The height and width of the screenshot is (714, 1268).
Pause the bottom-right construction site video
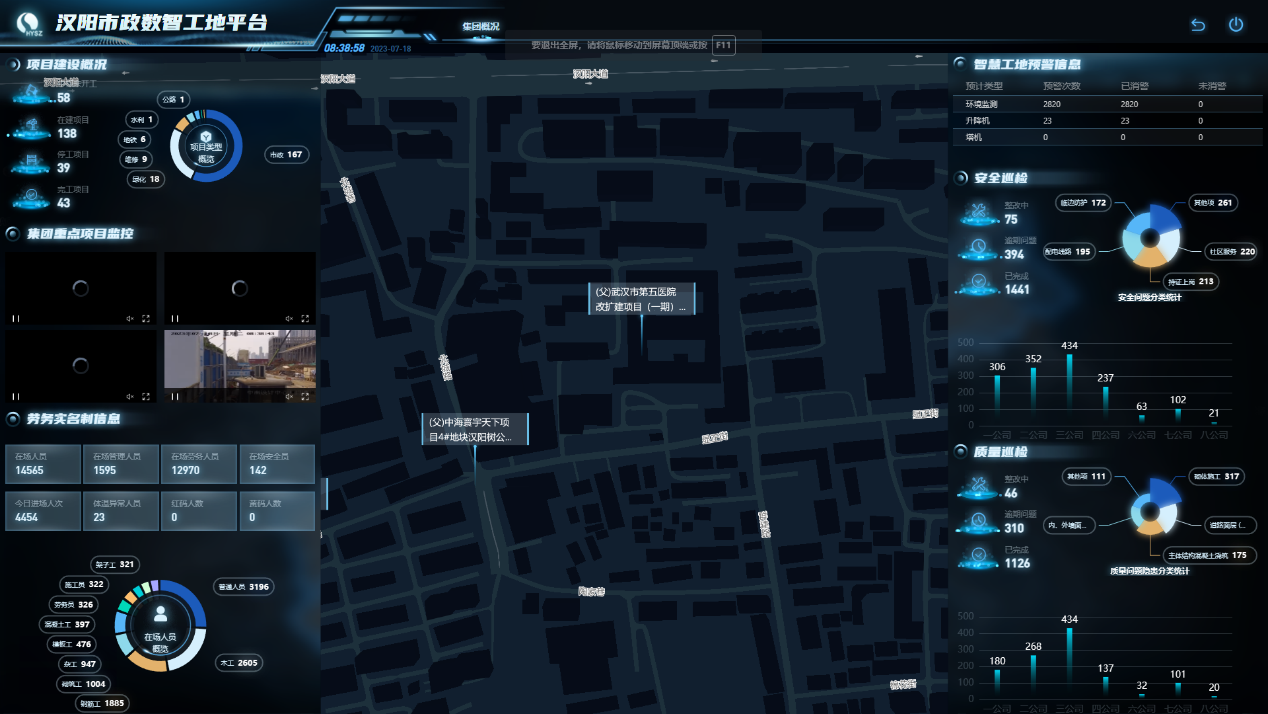click(175, 397)
